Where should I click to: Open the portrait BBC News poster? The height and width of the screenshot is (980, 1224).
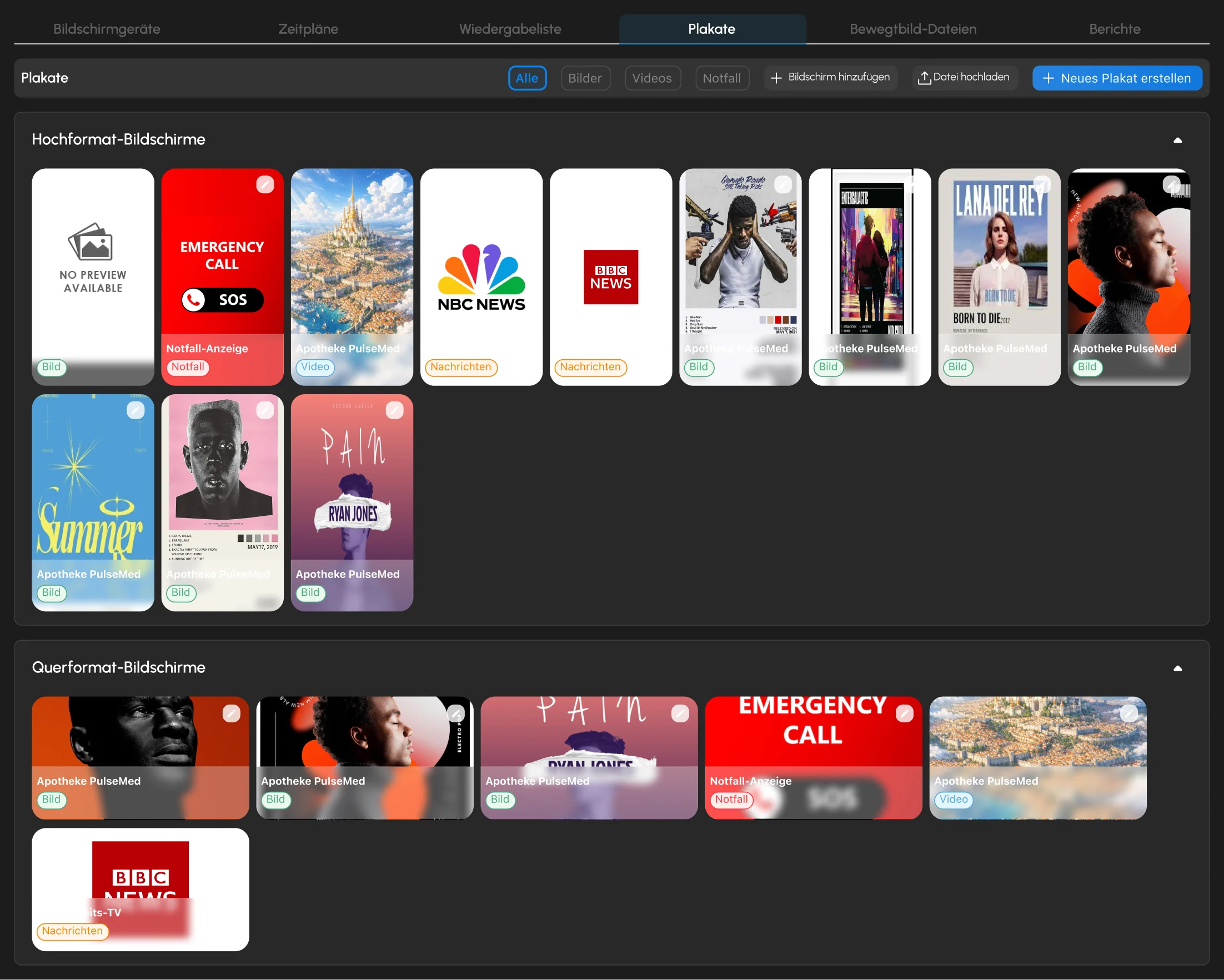[x=611, y=277]
